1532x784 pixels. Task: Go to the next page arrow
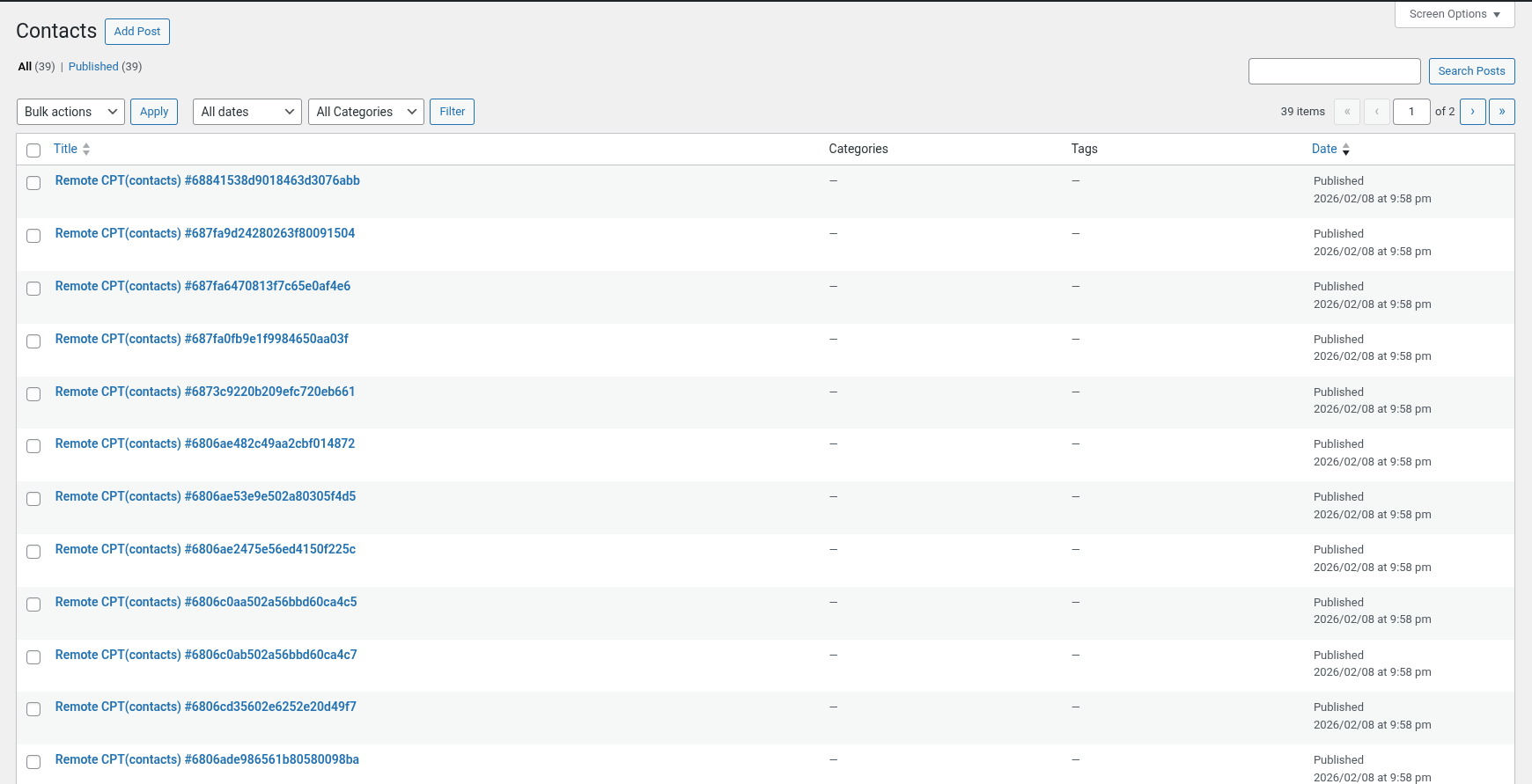1472,112
